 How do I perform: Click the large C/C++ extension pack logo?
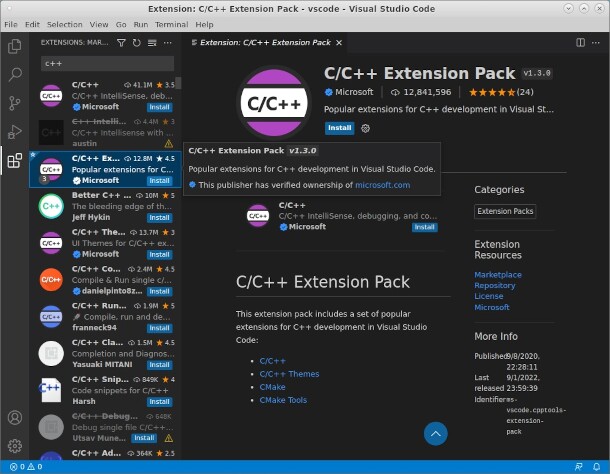pos(274,103)
